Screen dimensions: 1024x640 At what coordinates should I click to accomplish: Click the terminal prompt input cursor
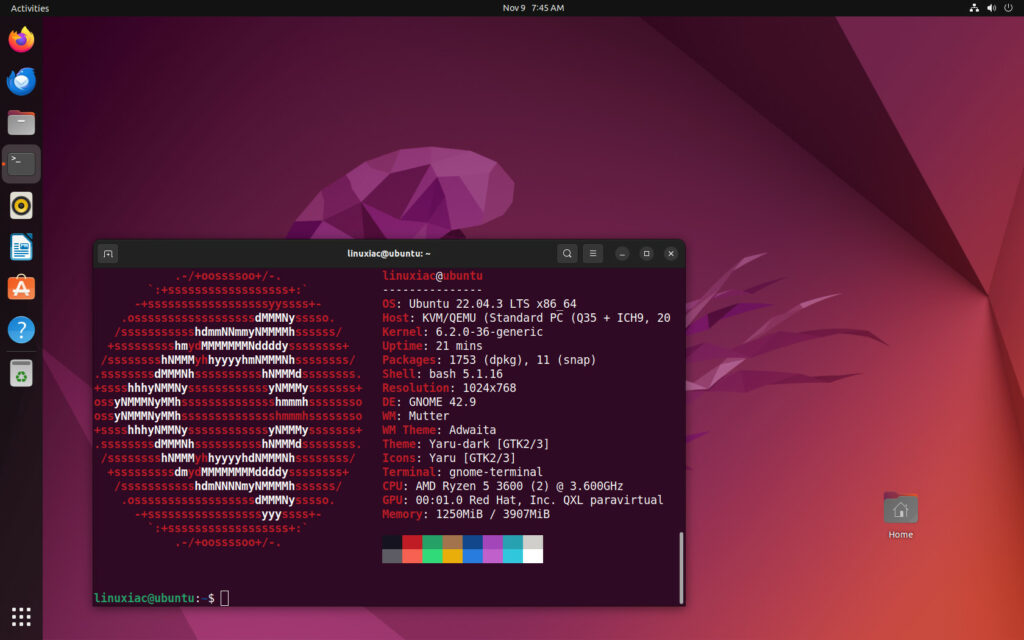(225, 598)
